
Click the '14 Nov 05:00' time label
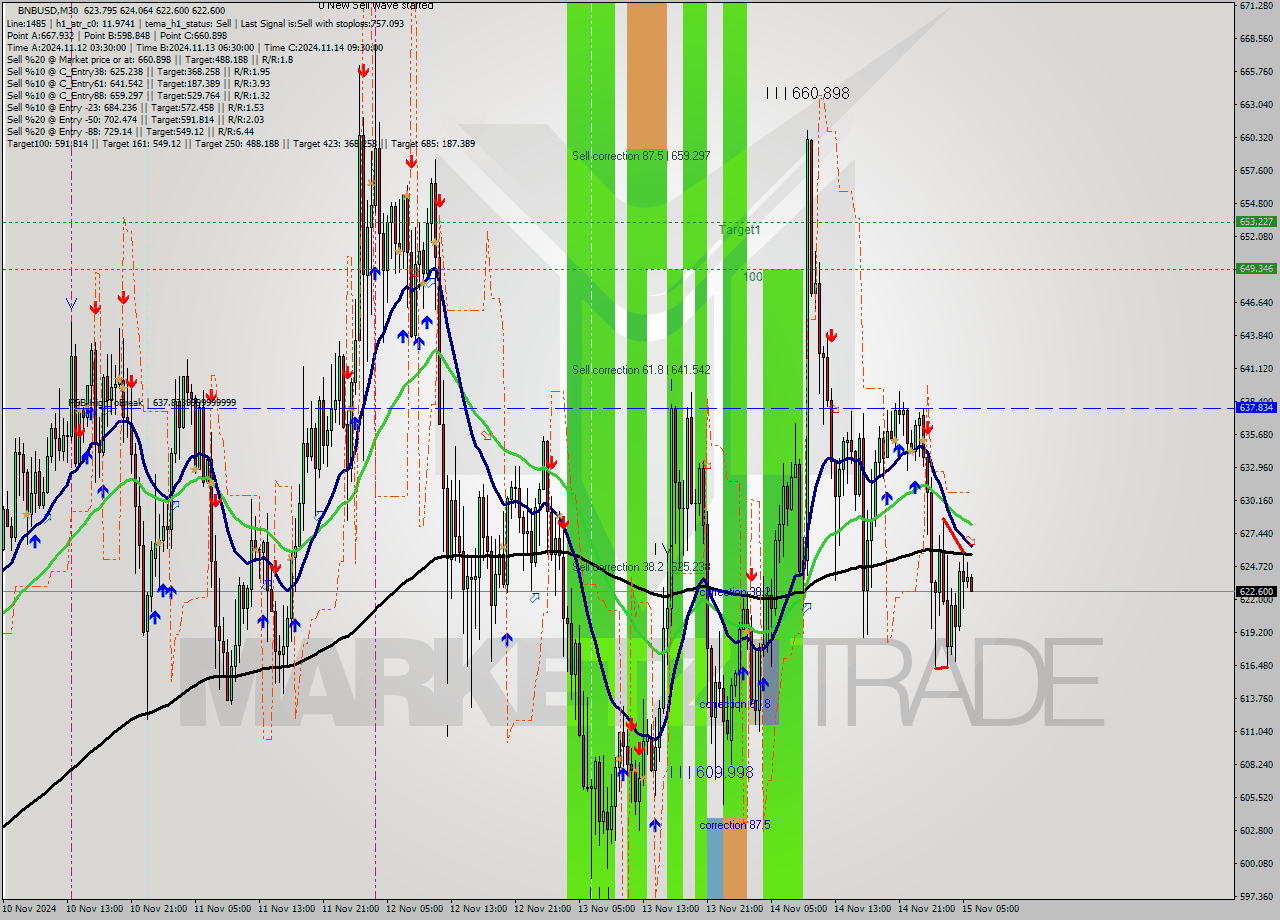pyautogui.click(x=798, y=909)
